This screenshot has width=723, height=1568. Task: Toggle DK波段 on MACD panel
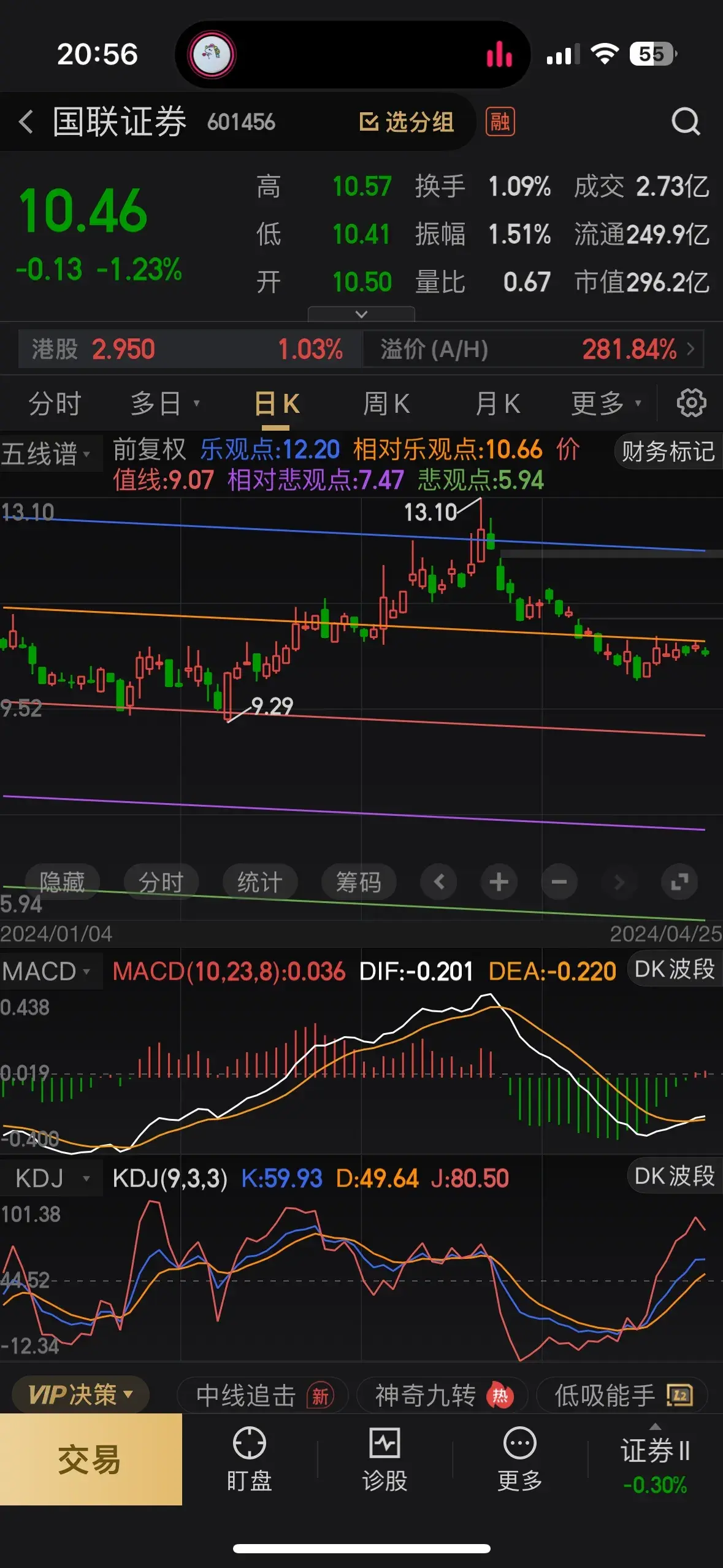point(675,969)
